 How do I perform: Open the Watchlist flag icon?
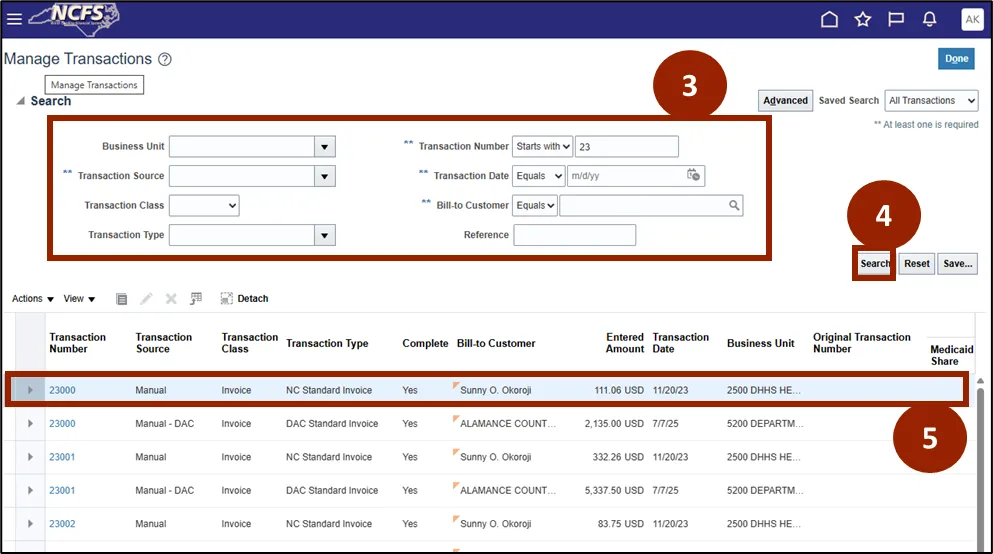[896, 19]
